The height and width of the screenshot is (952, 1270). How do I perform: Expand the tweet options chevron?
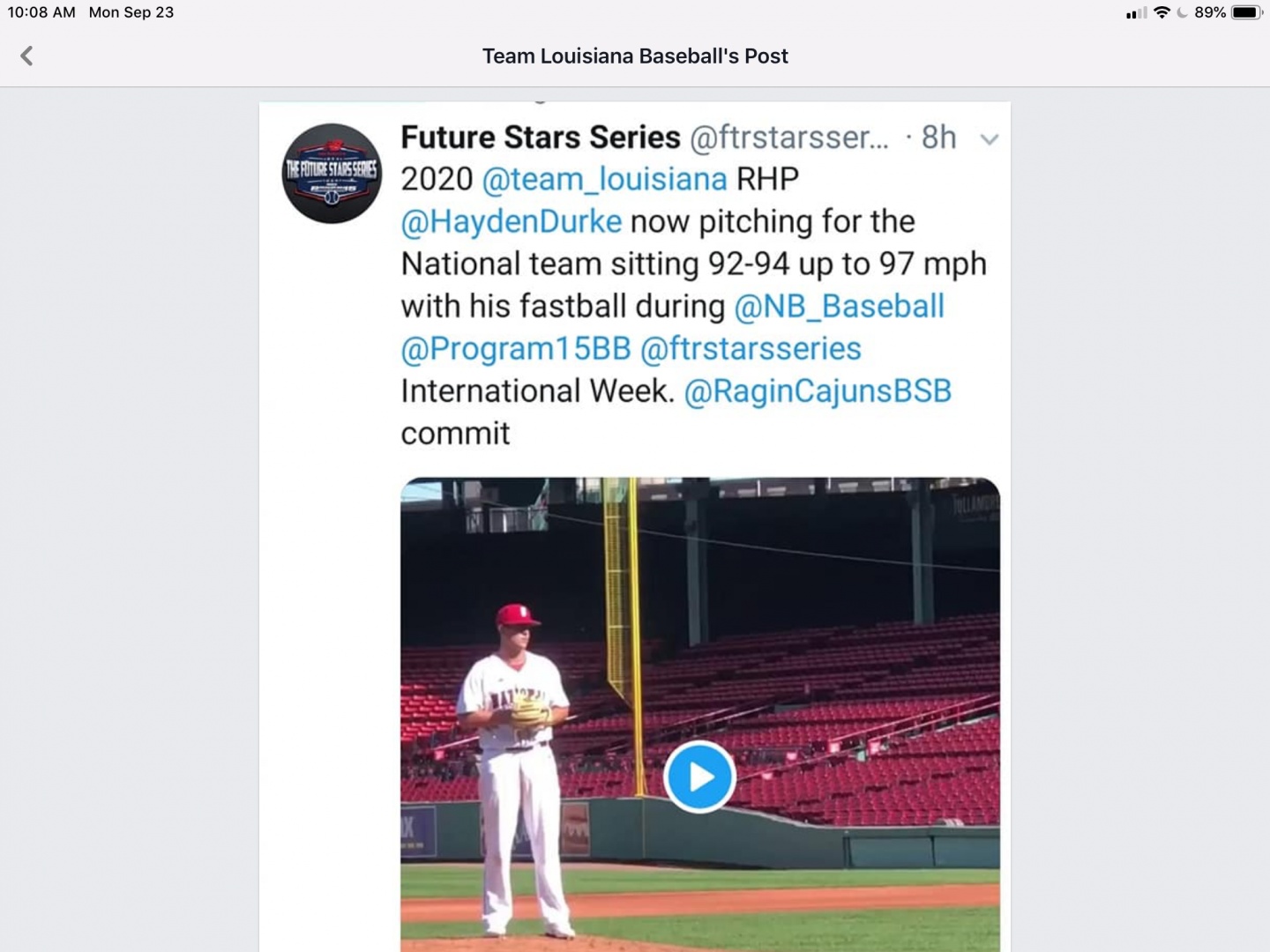(990, 139)
